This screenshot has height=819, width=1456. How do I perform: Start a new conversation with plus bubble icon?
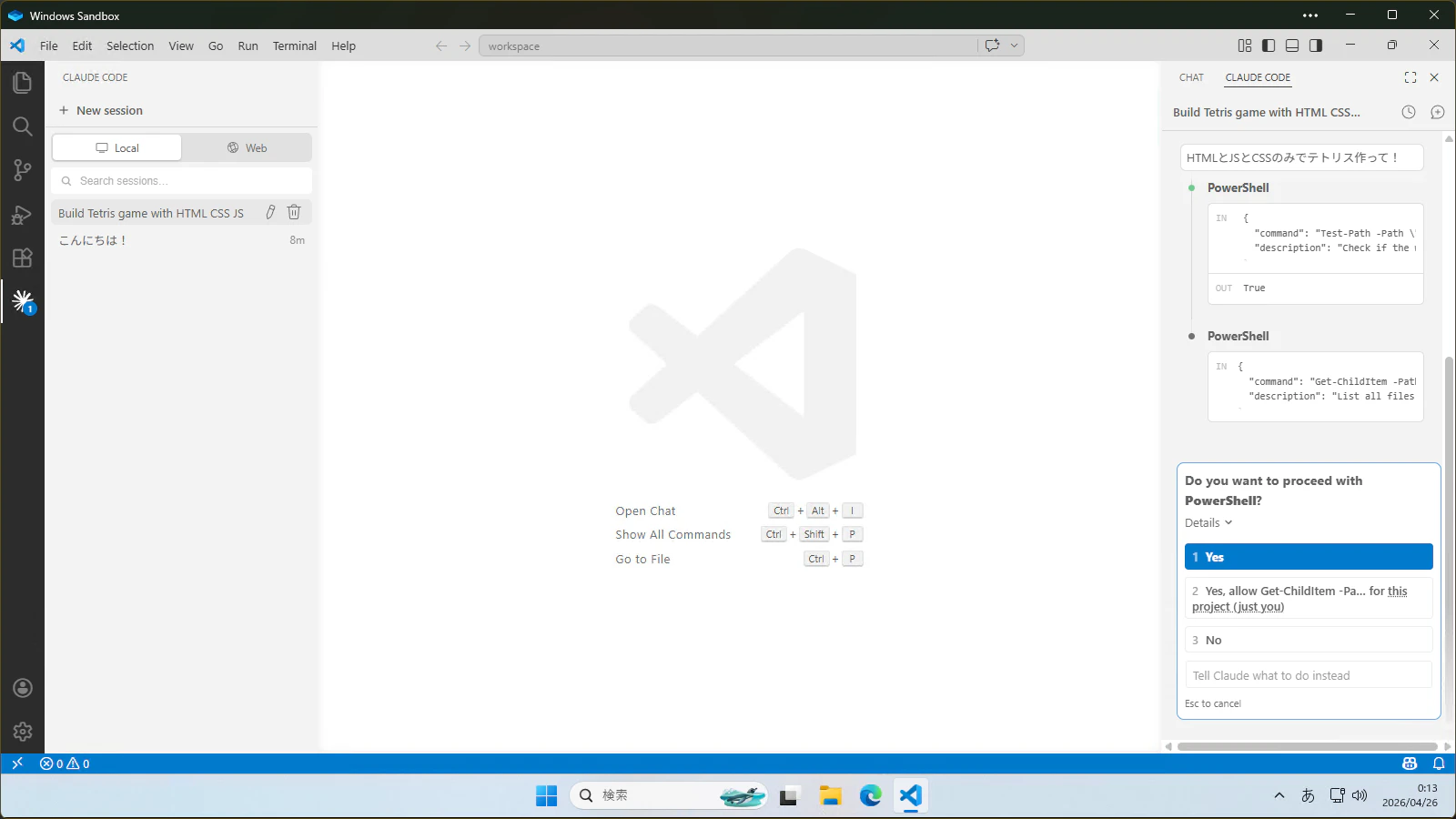[x=1438, y=112]
